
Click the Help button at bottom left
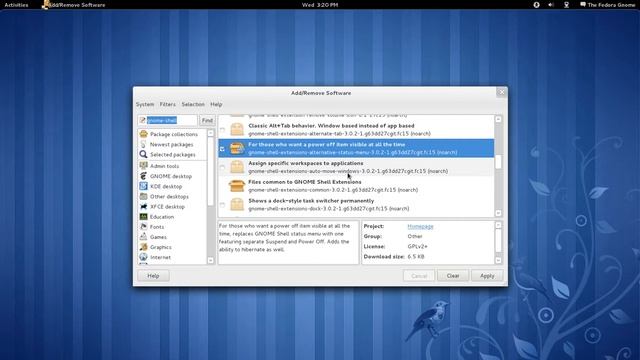pyautogui.click(x=153, y=276)
